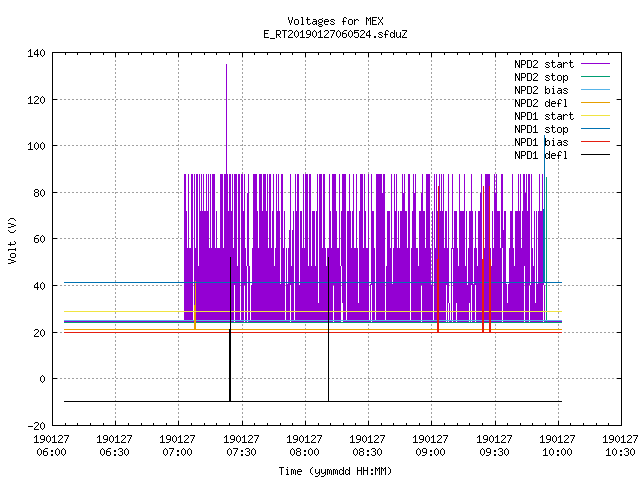Click the chart title 'Voltages for MEX'

pos(335,21)
